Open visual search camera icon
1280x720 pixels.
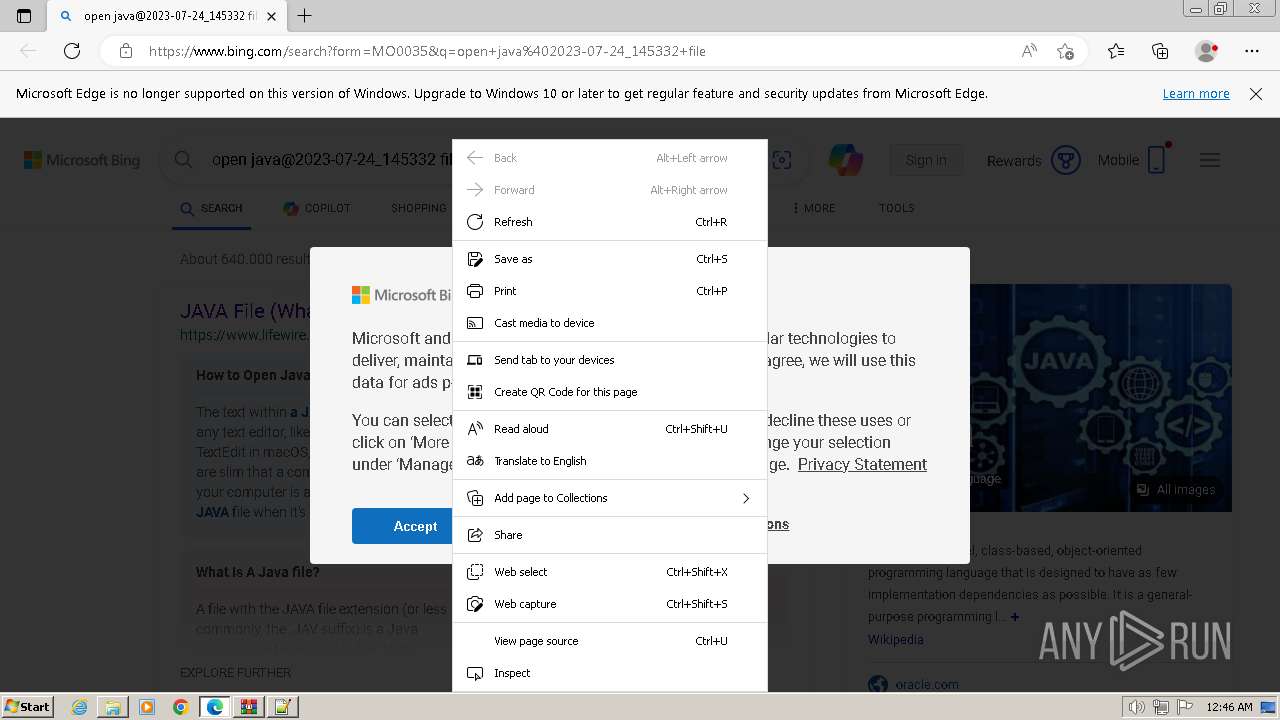(x=782, y=160)
